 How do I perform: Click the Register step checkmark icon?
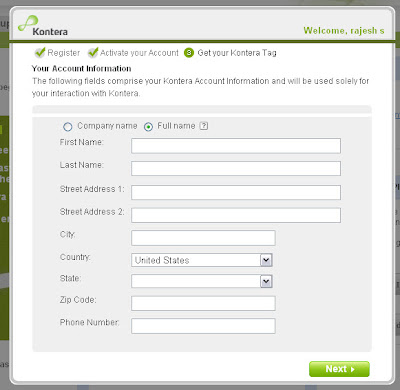(x=40, y=52)
